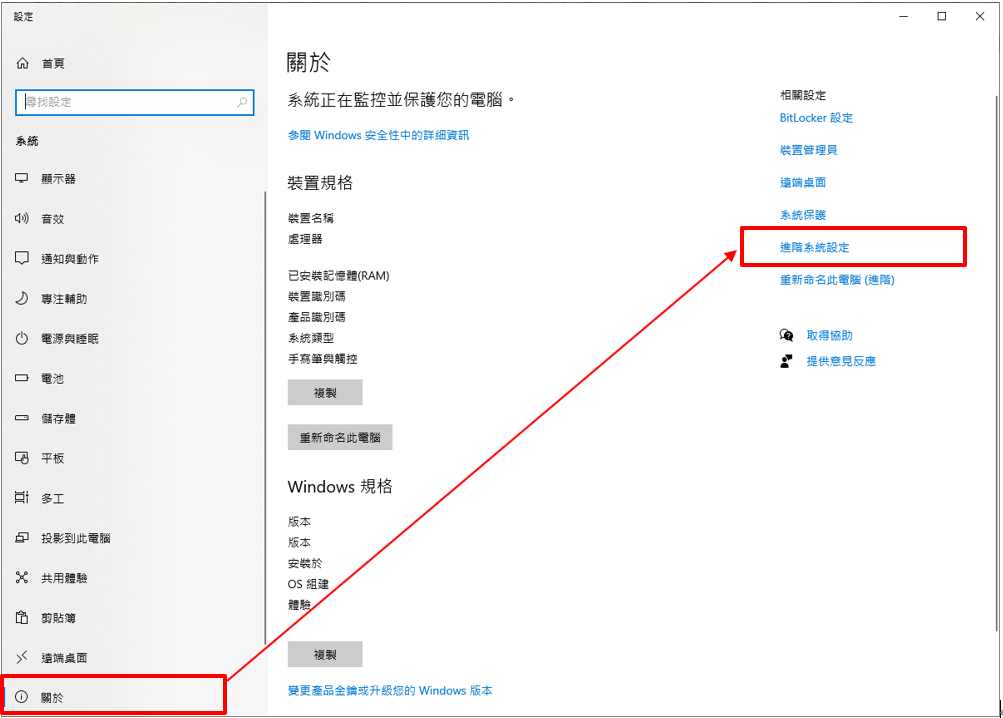The image size is (1003, 718).
Task: Click the vertical scrollbar on the right edge
Action: 996,360
